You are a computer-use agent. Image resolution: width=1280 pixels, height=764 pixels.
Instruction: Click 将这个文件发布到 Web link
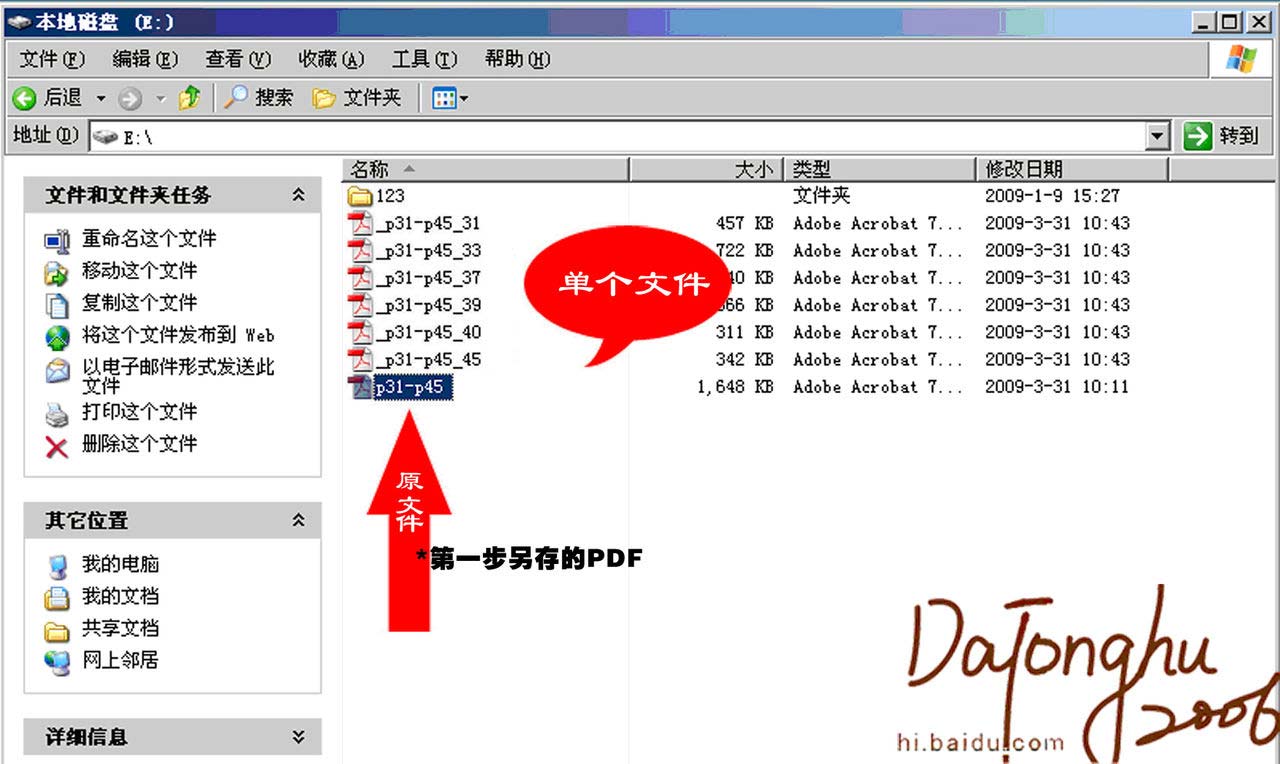178,335
